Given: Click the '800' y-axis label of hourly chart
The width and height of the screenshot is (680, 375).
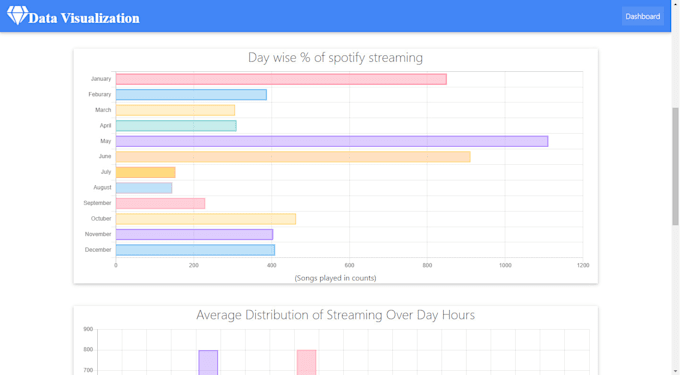Looking at the screenshot, I should point(88,349).
